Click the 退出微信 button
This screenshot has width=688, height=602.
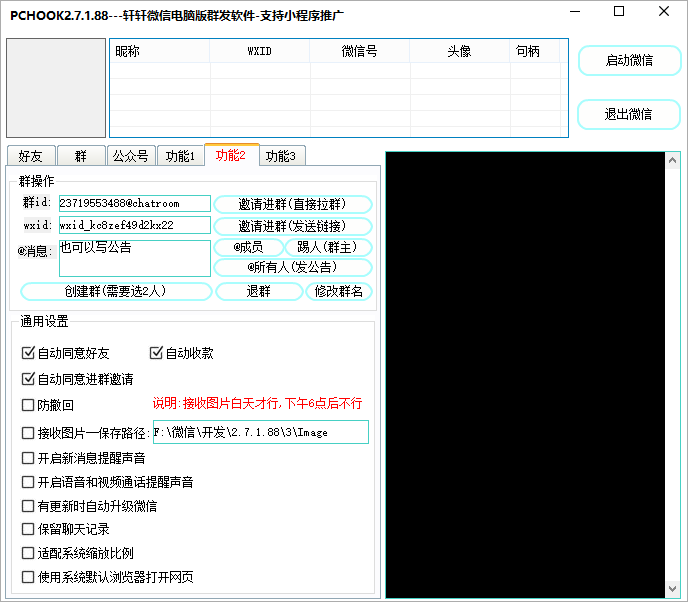click(629, 115)
